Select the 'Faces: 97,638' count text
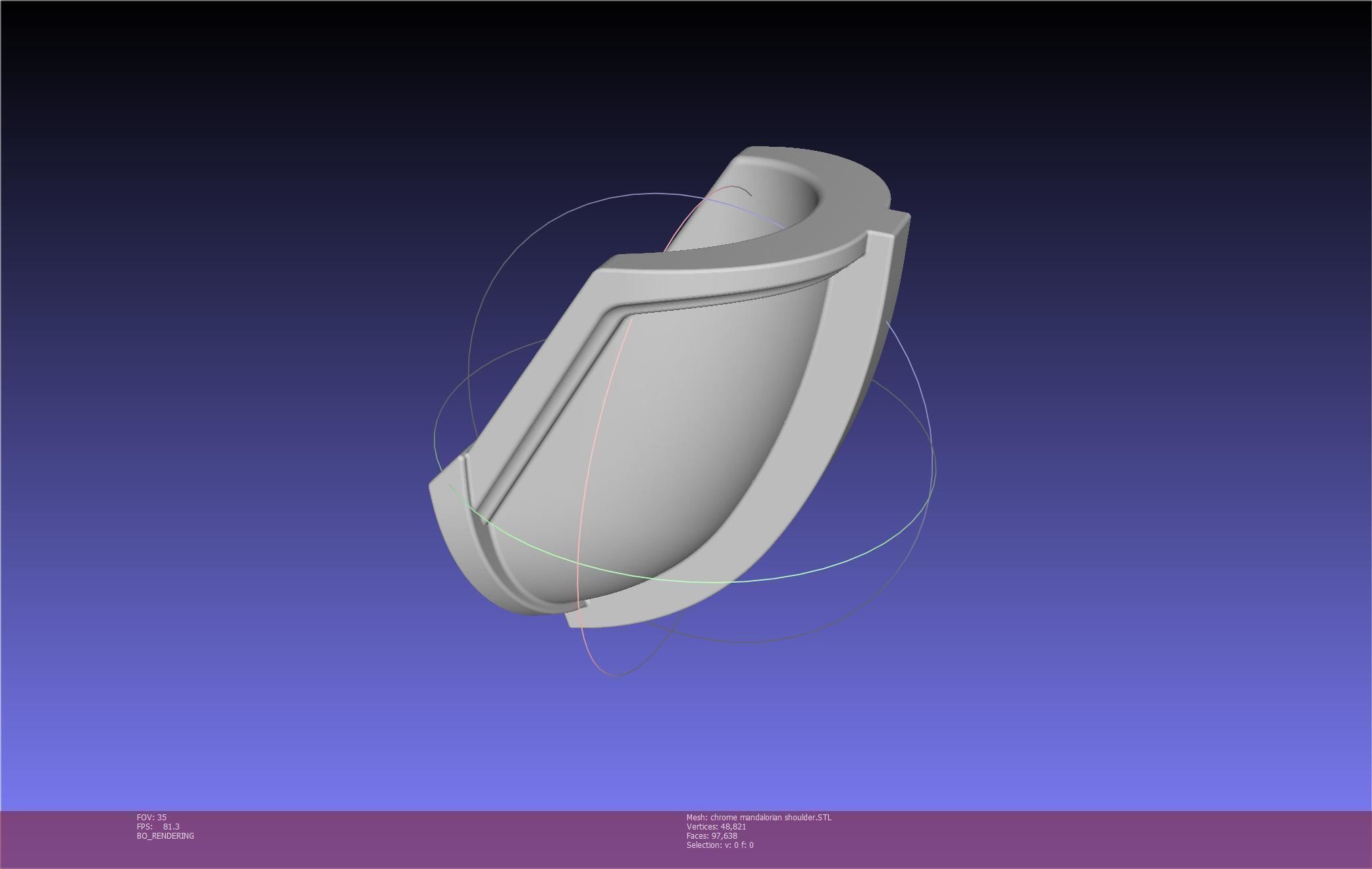 [711, 835]
